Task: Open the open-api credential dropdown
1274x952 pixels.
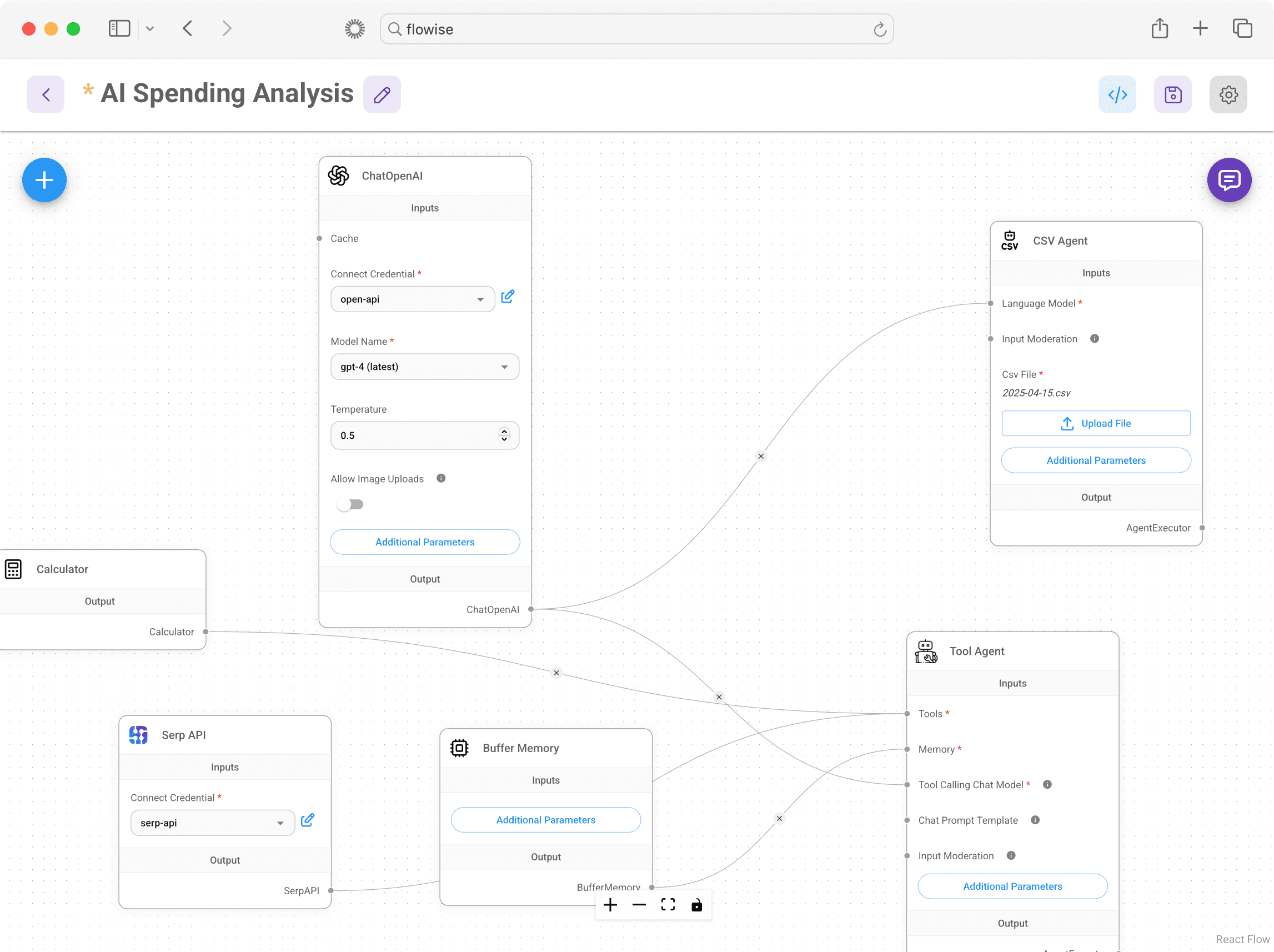Action: (413, 299)
